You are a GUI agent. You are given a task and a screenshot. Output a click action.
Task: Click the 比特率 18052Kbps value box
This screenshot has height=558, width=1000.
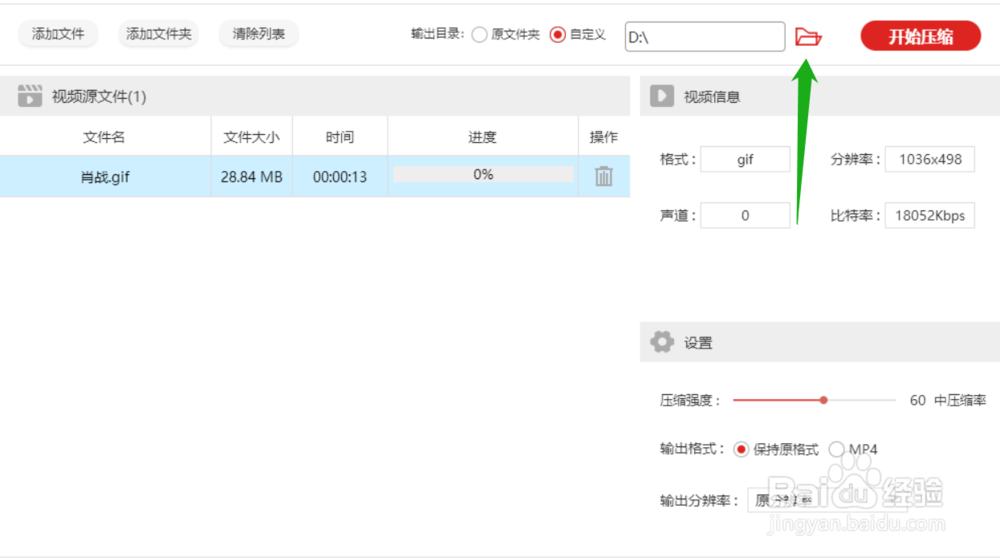(x=930, y=216)
